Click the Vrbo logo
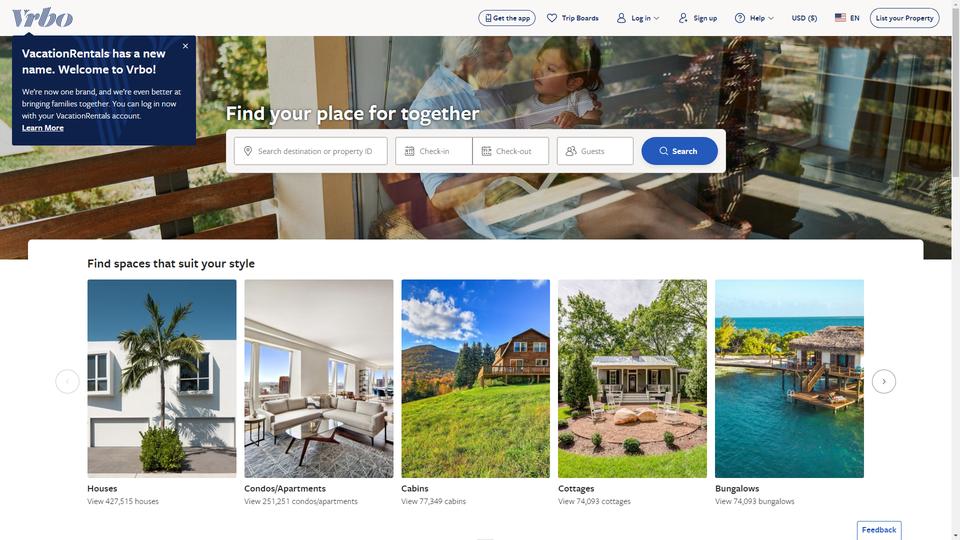 tap(42, 18)
